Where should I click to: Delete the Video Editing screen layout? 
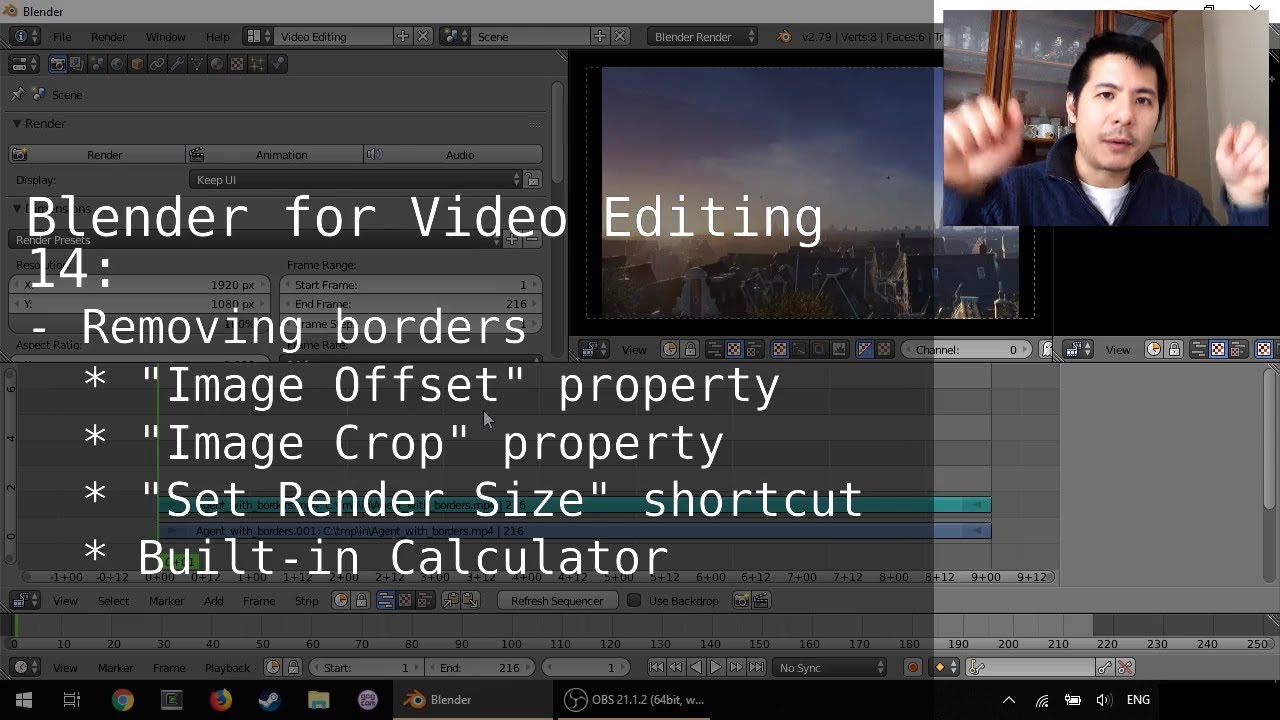point(423,36)
